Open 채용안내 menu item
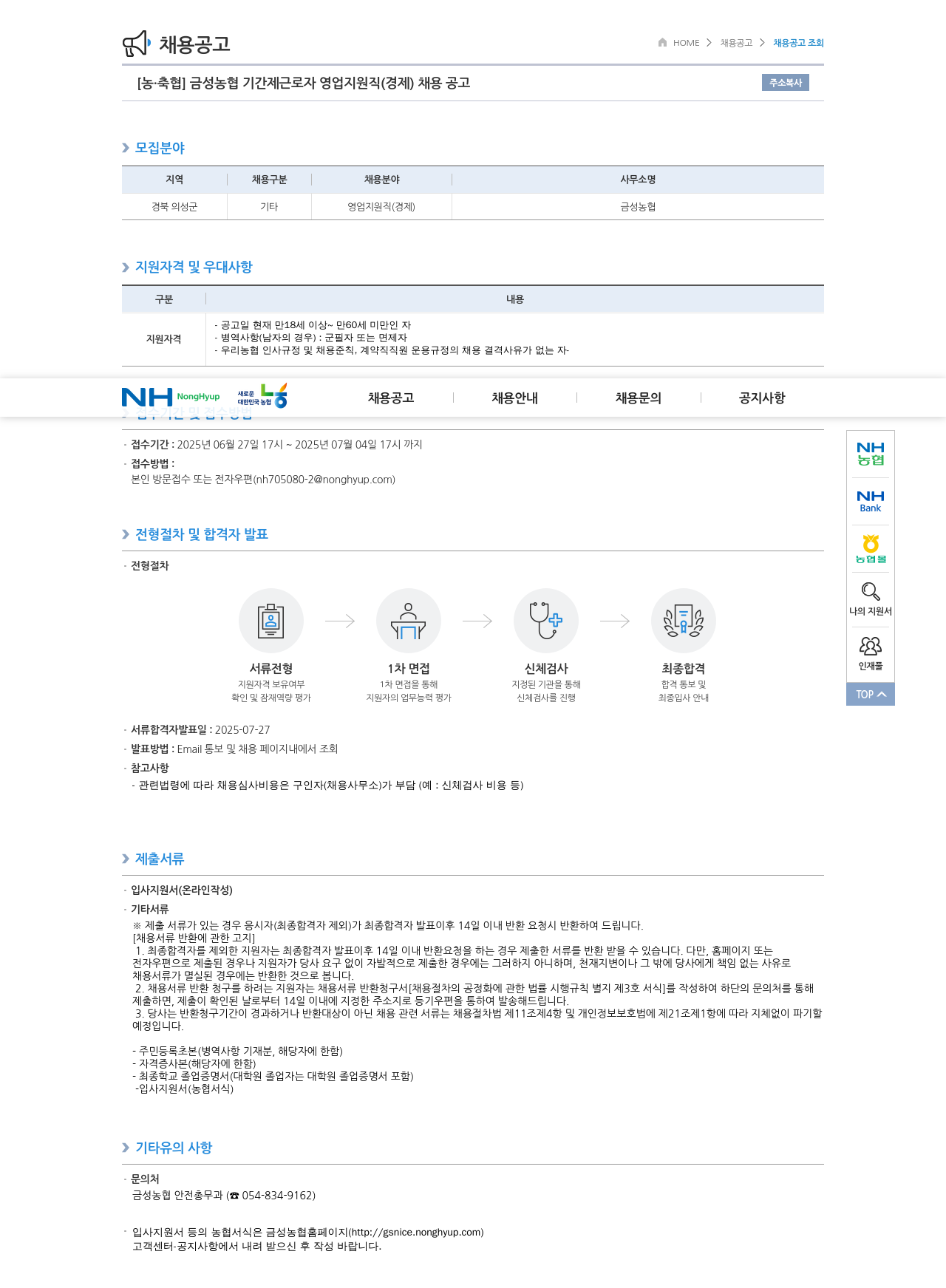The image size is (946, 1288). point(514,398)
